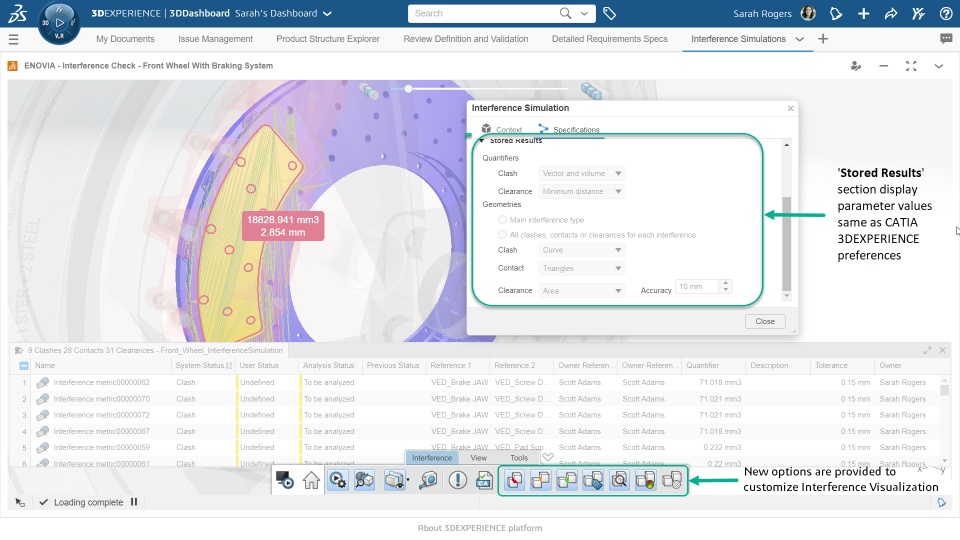
Task: Switch to the View action bar tab
Action: pos(479,458)
